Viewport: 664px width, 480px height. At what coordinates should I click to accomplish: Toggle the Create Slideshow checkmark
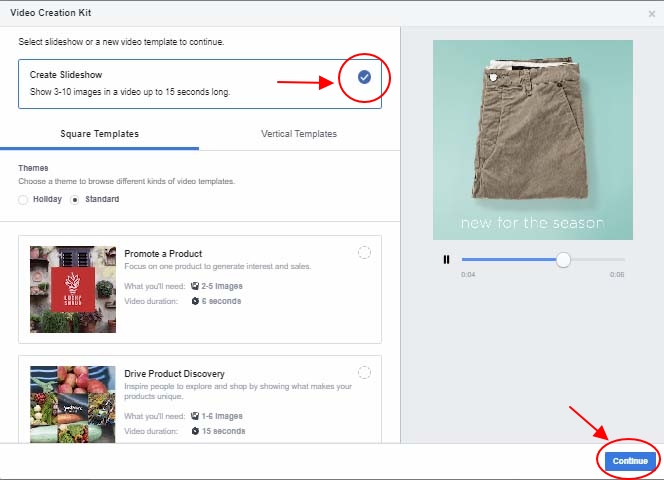pyautogui.click(x=364, y=77)
